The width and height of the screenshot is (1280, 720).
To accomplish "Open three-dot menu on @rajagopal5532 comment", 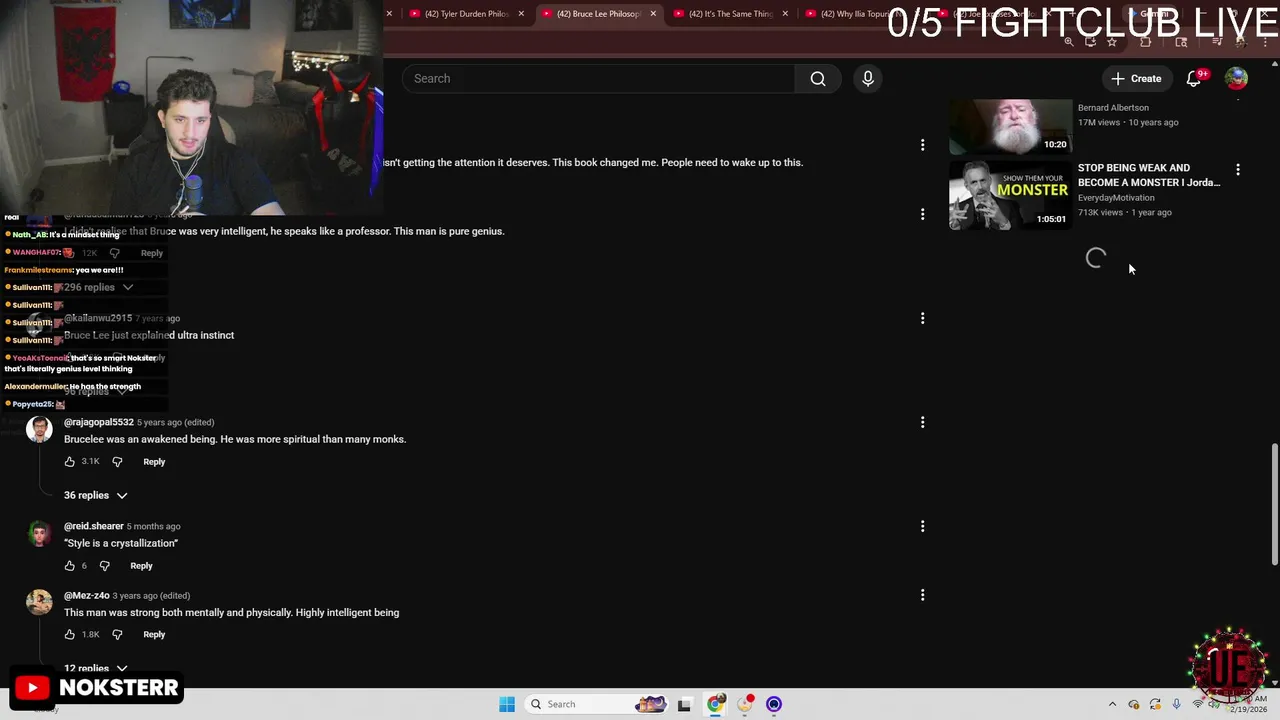I will click(922, 422).
